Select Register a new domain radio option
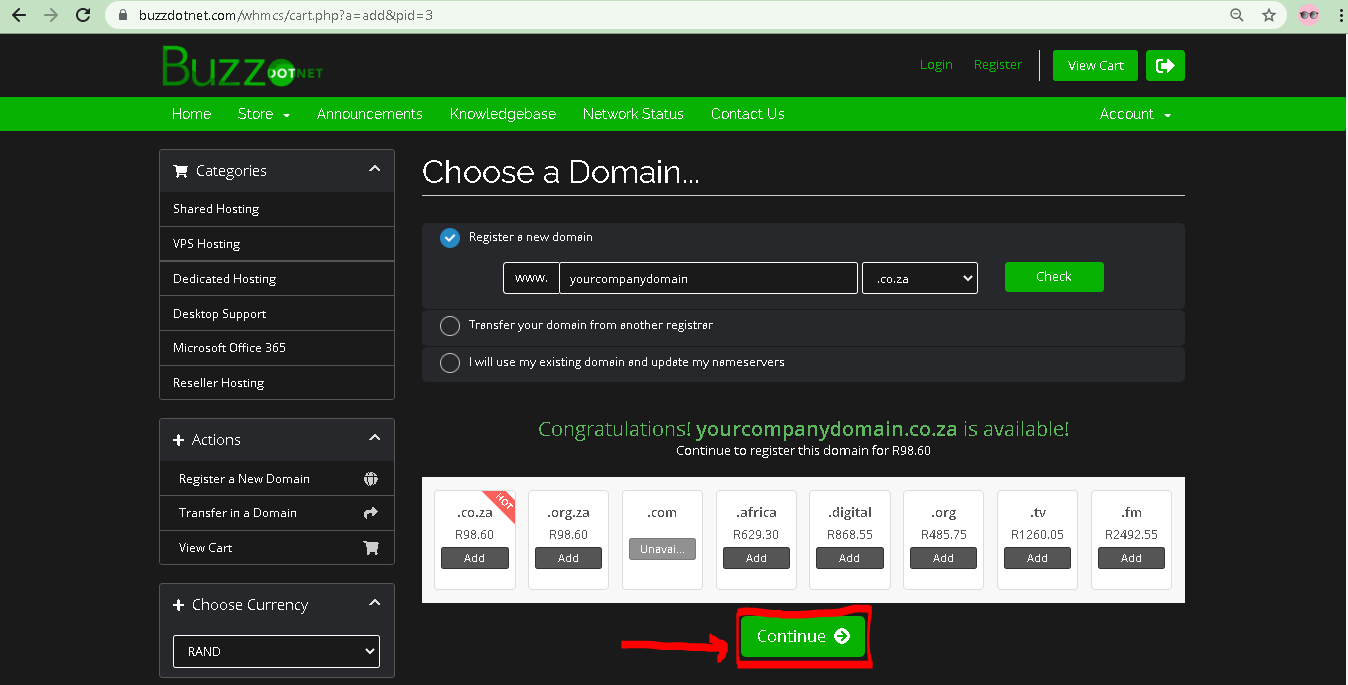 (x=450, y=238)
